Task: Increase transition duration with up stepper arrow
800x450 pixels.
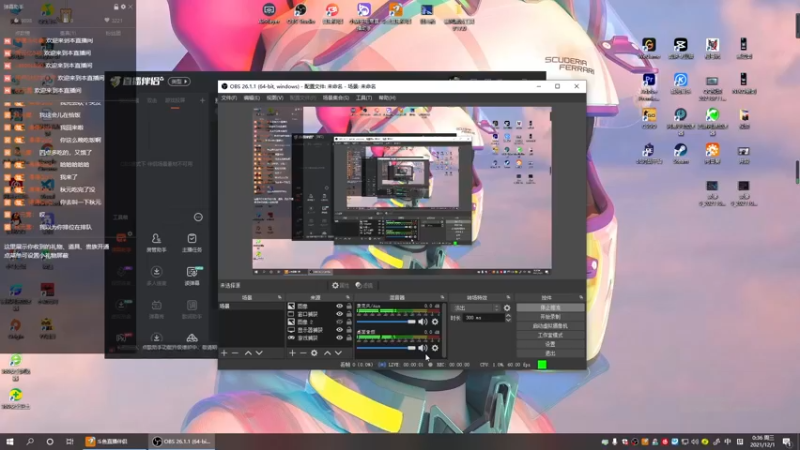Action: click(508, 316)
